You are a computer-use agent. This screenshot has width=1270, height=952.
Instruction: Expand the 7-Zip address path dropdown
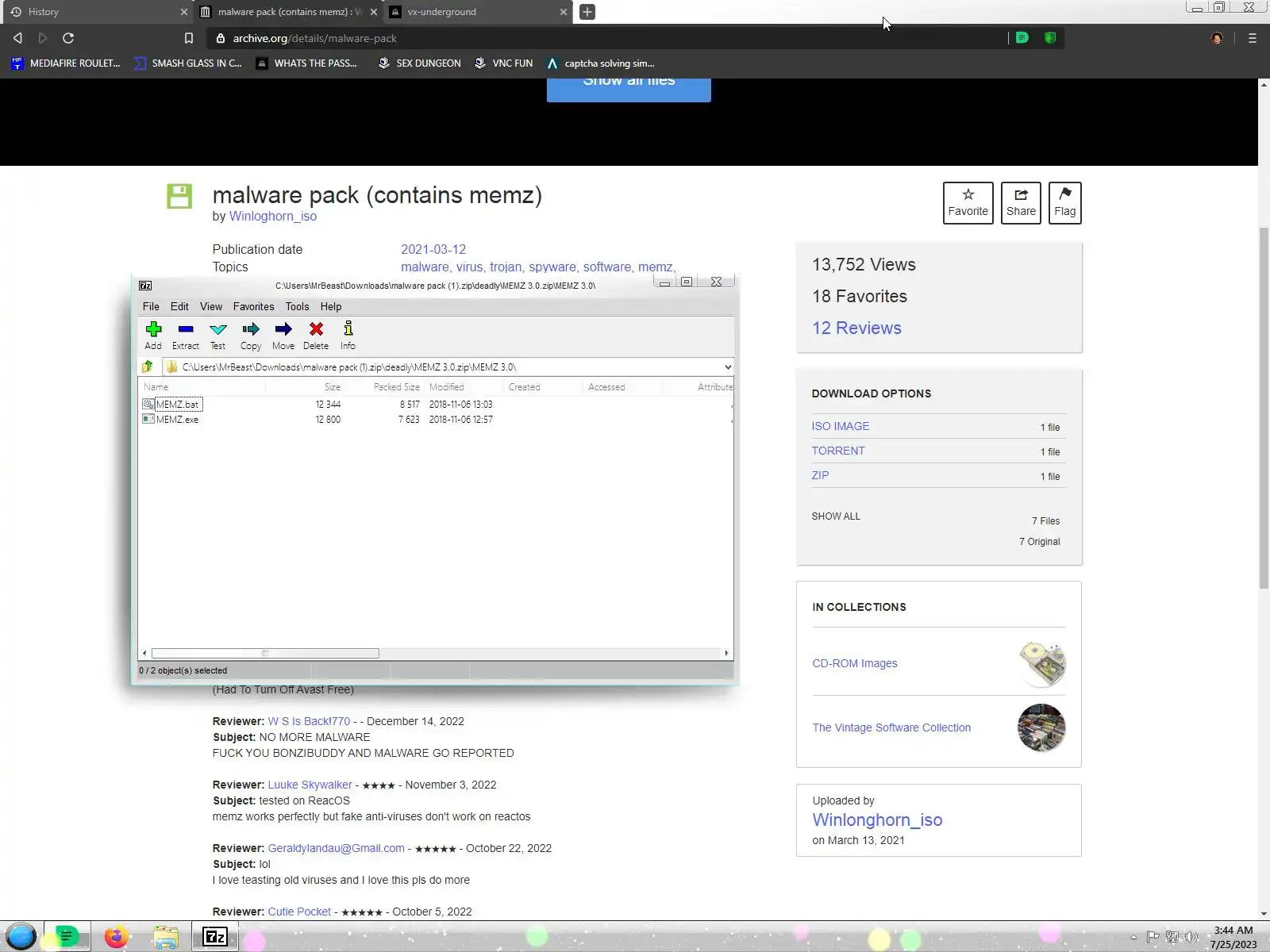pyautogui.click(x=727, y=367)
